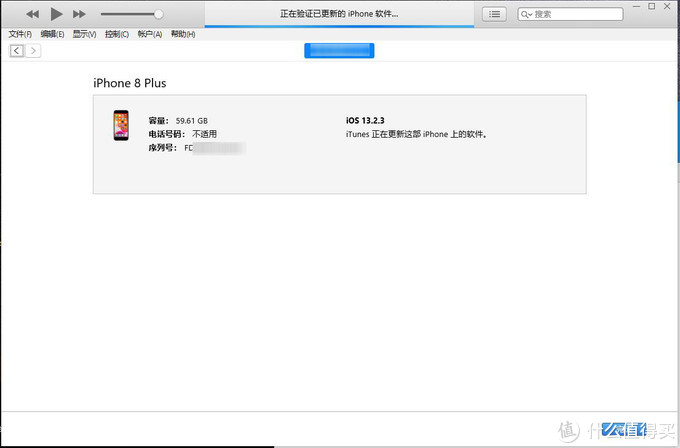680x448 pixels.
Task: Select the blurred serial number value
Action: point(215,148)
